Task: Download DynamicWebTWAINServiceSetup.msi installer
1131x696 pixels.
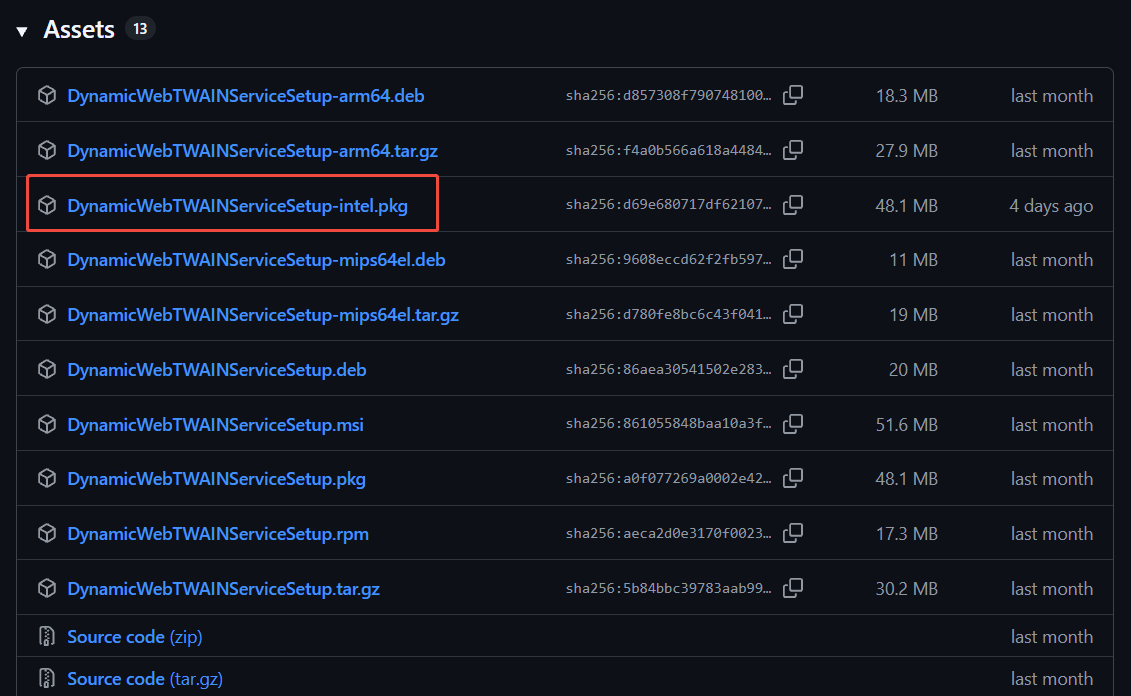Action: pos(215,425)
